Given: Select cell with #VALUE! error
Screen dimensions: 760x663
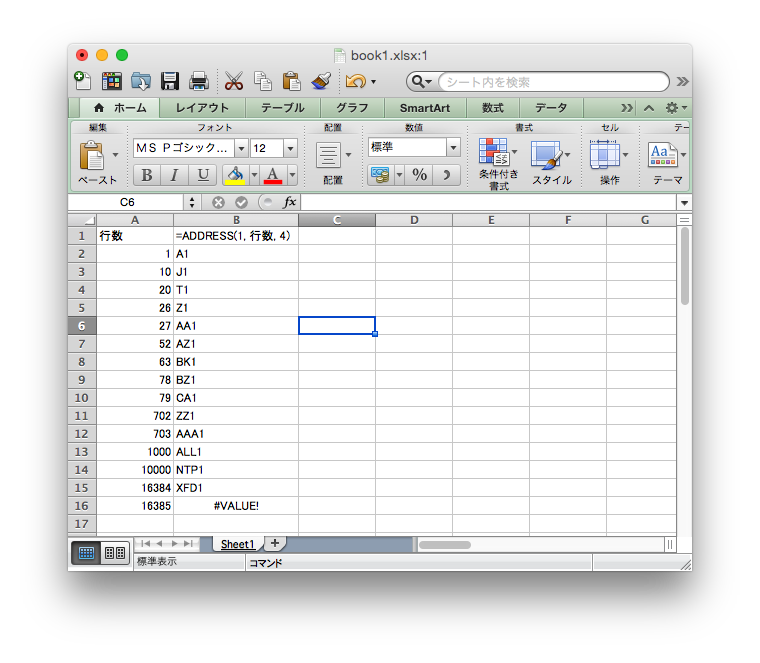Looking at the screenshot, I should [x=236, y=505].
